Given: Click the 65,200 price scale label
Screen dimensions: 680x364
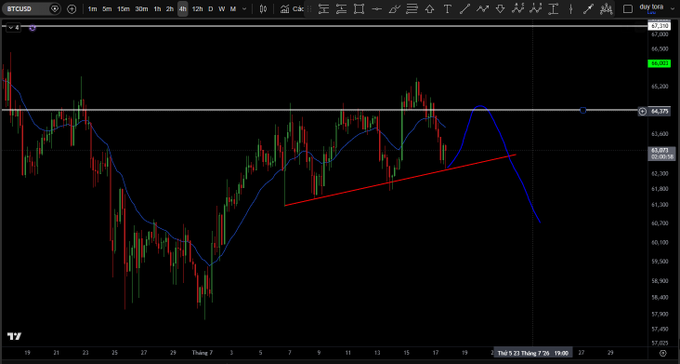Looking at the screenshot, I should [x=660, y=86].
